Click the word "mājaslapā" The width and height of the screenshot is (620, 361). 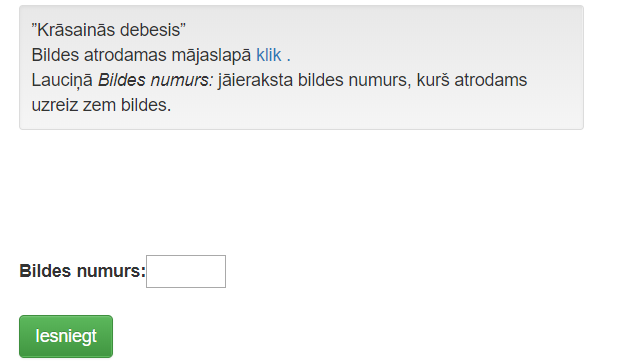211,55
